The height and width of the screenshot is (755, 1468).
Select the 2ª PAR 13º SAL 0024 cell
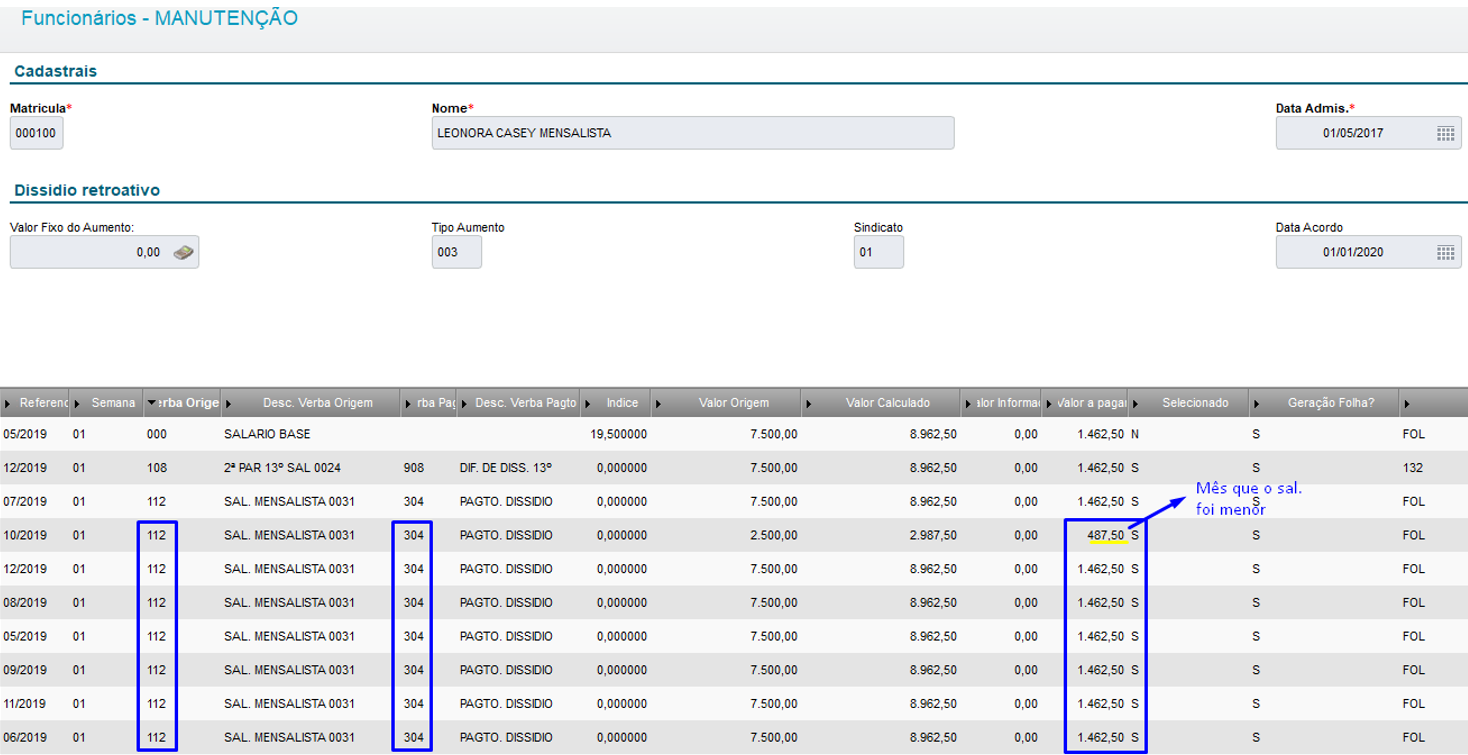tap(282, 468)
